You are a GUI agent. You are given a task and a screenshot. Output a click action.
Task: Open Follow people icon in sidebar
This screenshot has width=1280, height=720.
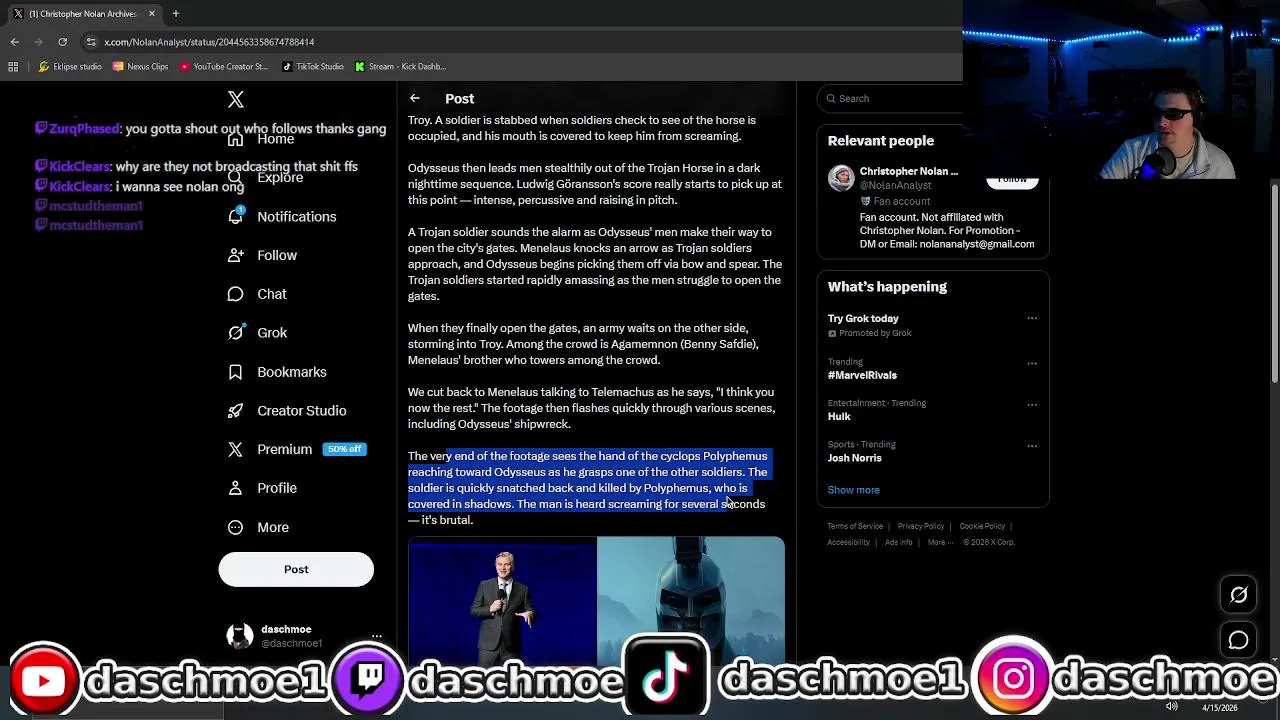click(236, 255)
